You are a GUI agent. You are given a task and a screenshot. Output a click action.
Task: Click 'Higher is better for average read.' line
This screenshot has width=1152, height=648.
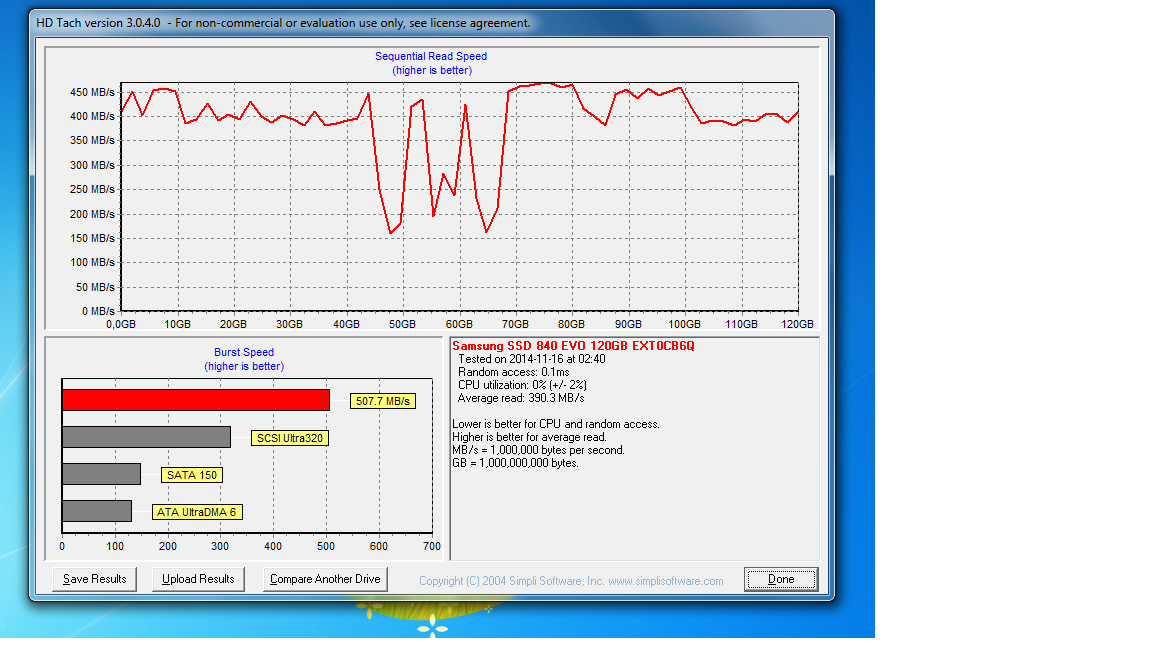[530, 437]
